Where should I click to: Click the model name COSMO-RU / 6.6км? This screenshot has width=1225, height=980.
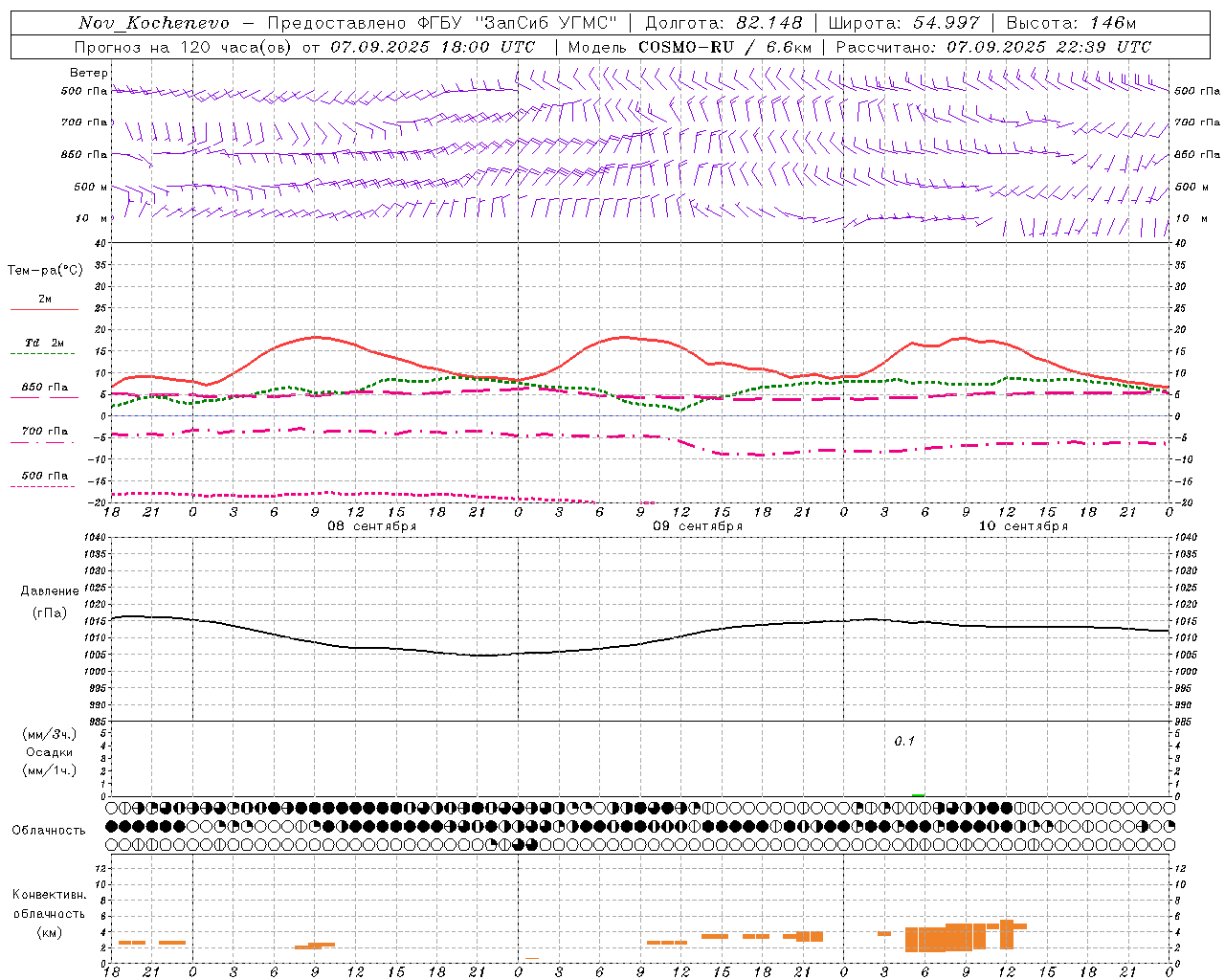(725, 47)
